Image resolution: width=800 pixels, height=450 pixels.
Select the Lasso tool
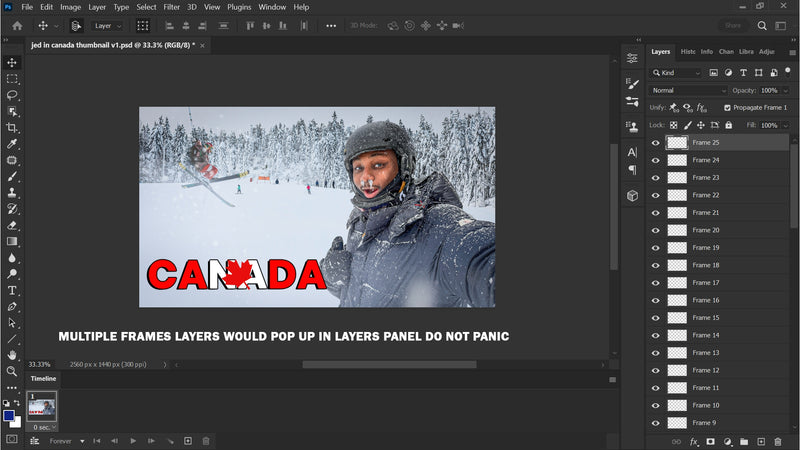click(x=12, y=95)
